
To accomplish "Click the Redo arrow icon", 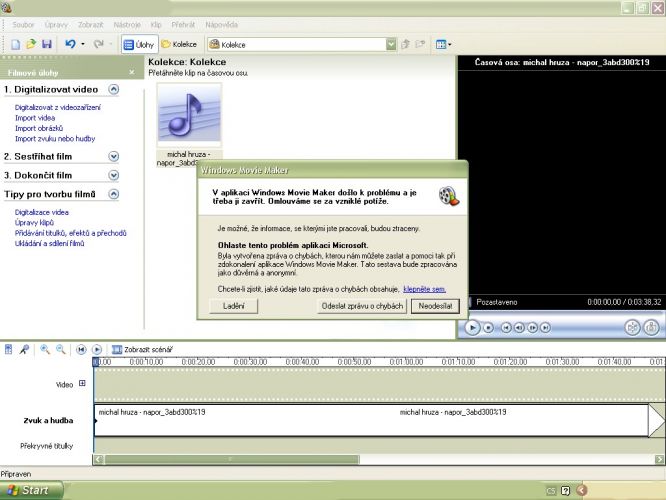I will point(99,44).
